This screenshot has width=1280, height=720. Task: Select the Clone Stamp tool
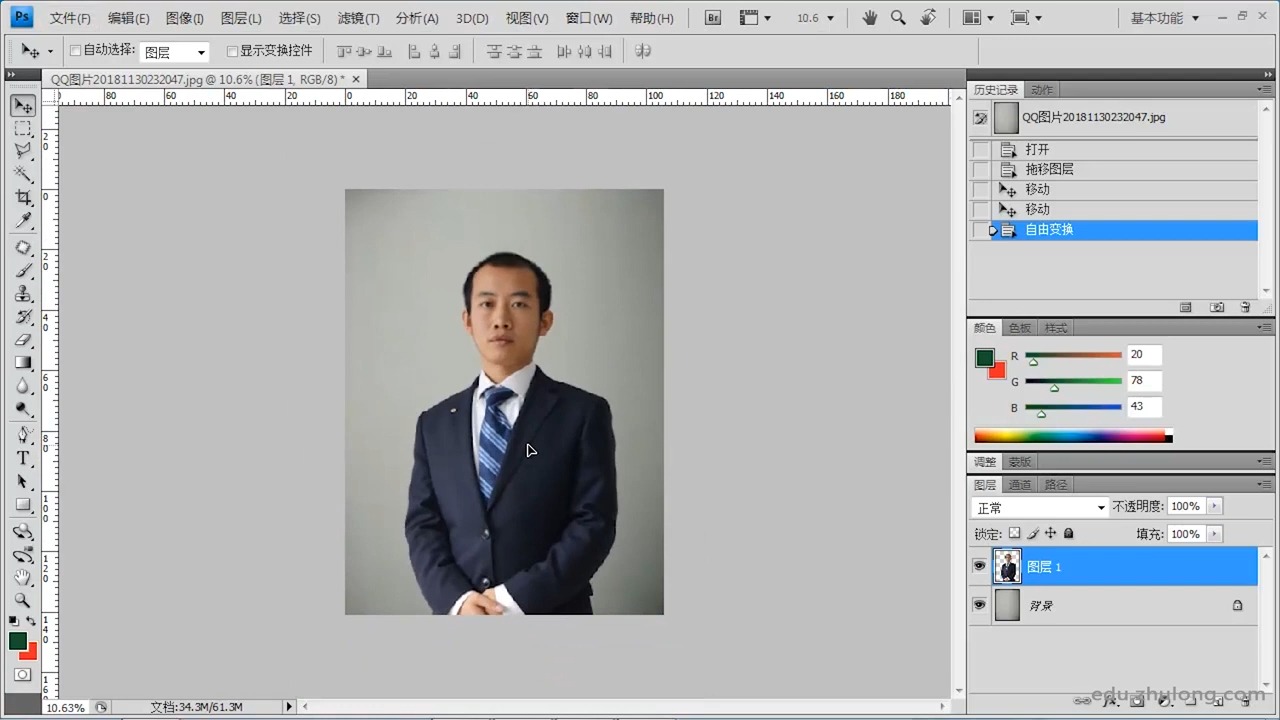click(23, 293)
